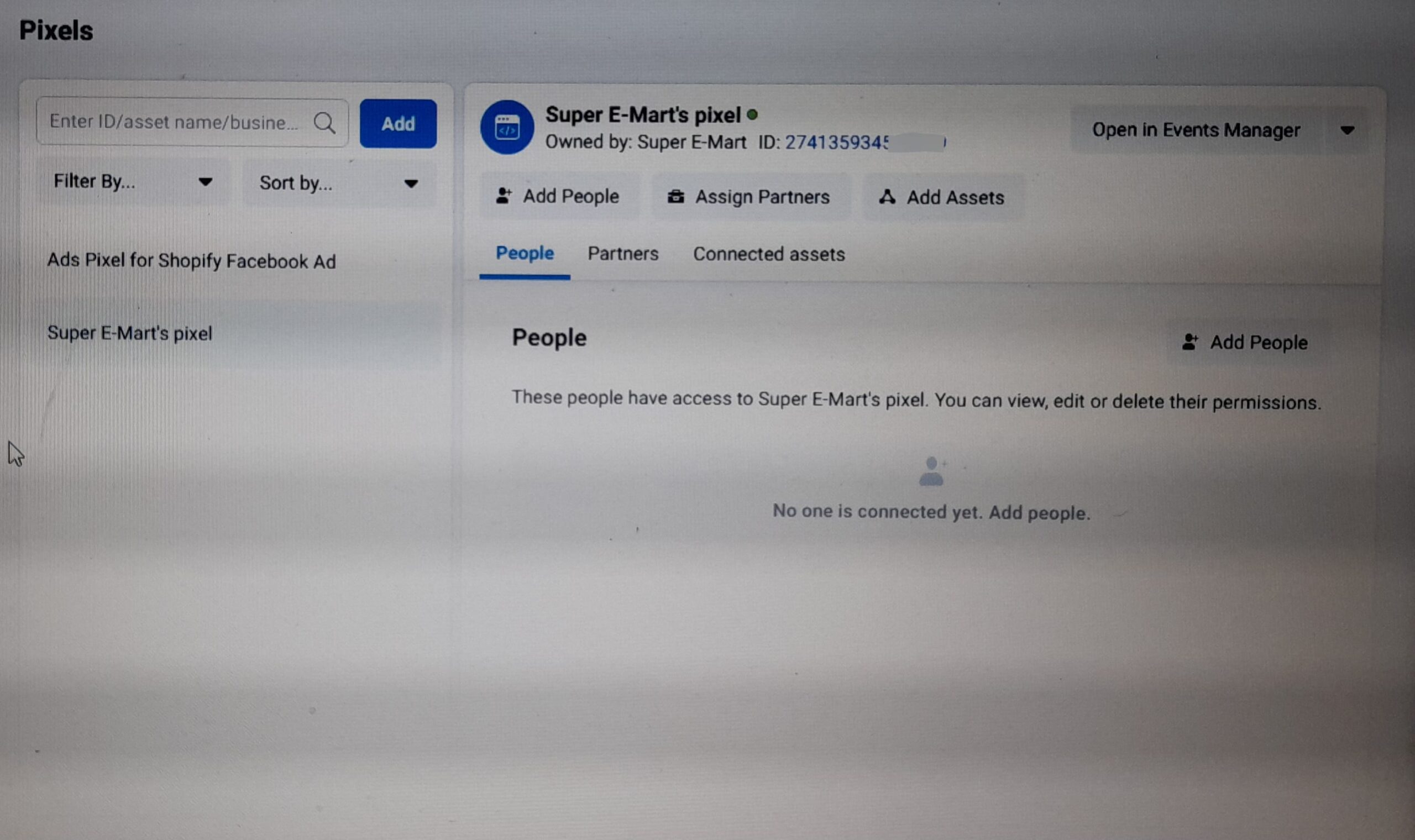Switch to the Connected assets tab
The image size is (1415, 840).
click(768, 254)
